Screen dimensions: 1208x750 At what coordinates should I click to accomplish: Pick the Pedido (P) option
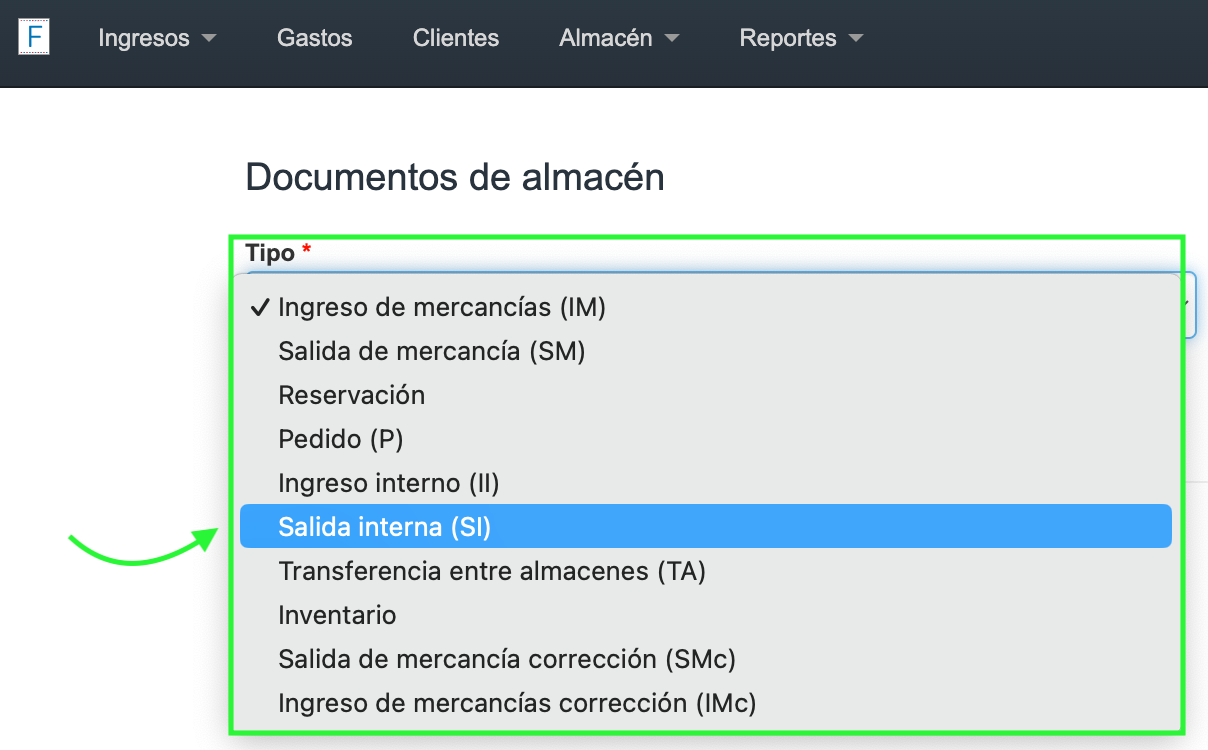click(341, 439)
